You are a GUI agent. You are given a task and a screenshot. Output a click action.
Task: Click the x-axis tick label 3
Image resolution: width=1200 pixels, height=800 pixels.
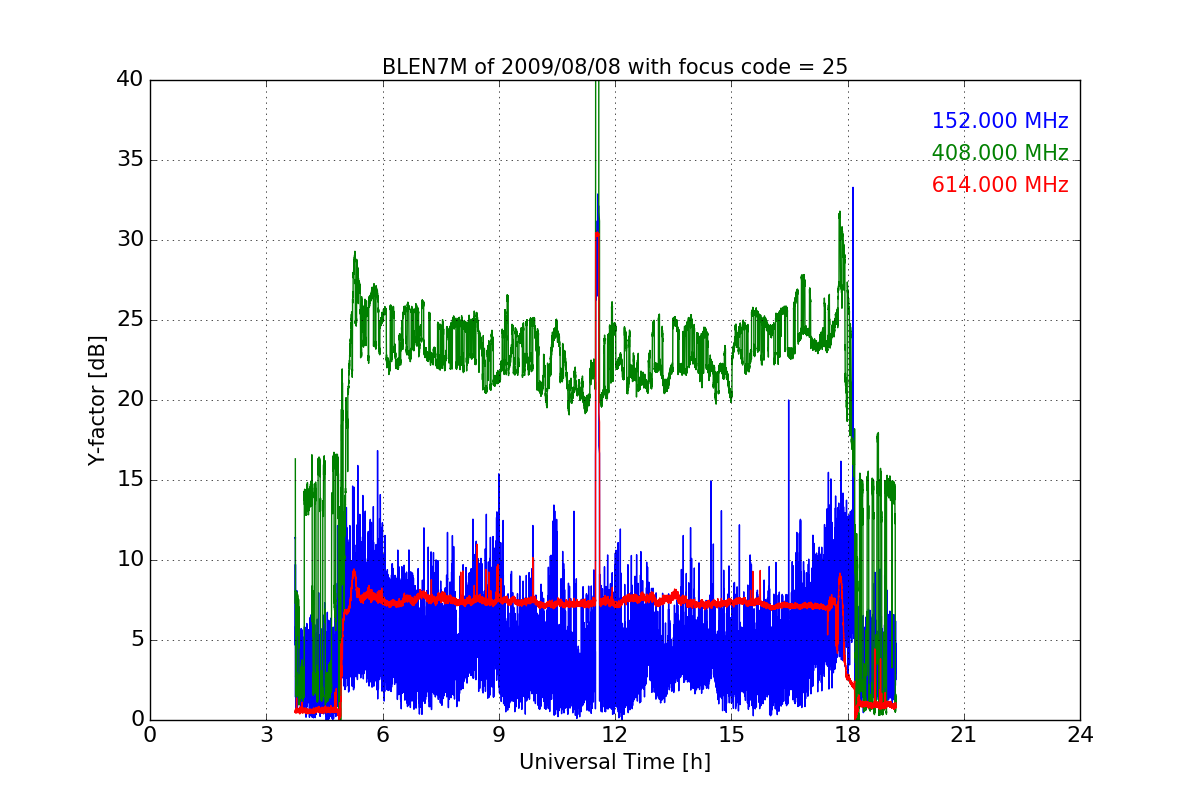(x=266, y=734)
